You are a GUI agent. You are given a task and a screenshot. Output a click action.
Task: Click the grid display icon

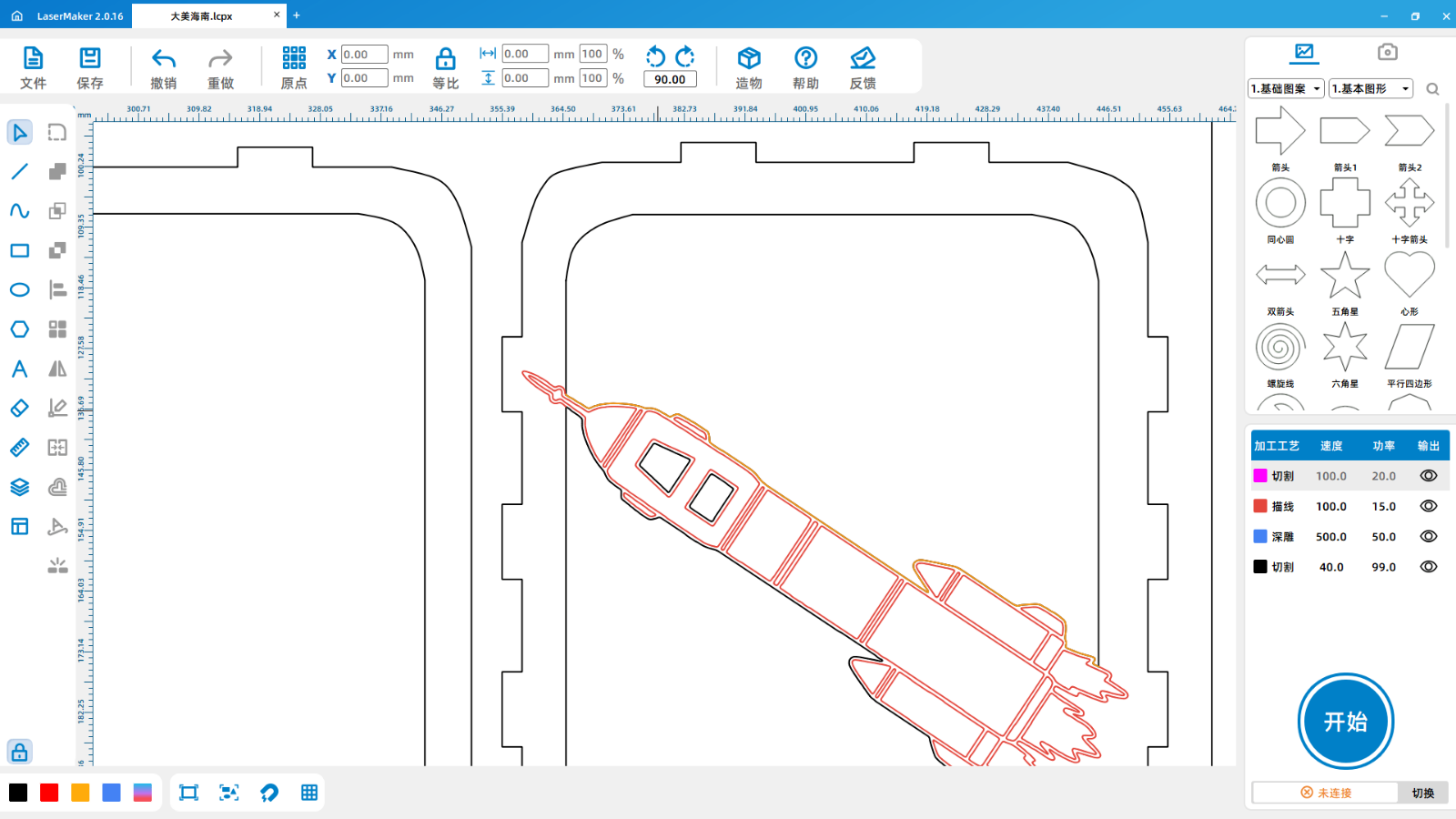pyautogui.click(x=309, y=793)
